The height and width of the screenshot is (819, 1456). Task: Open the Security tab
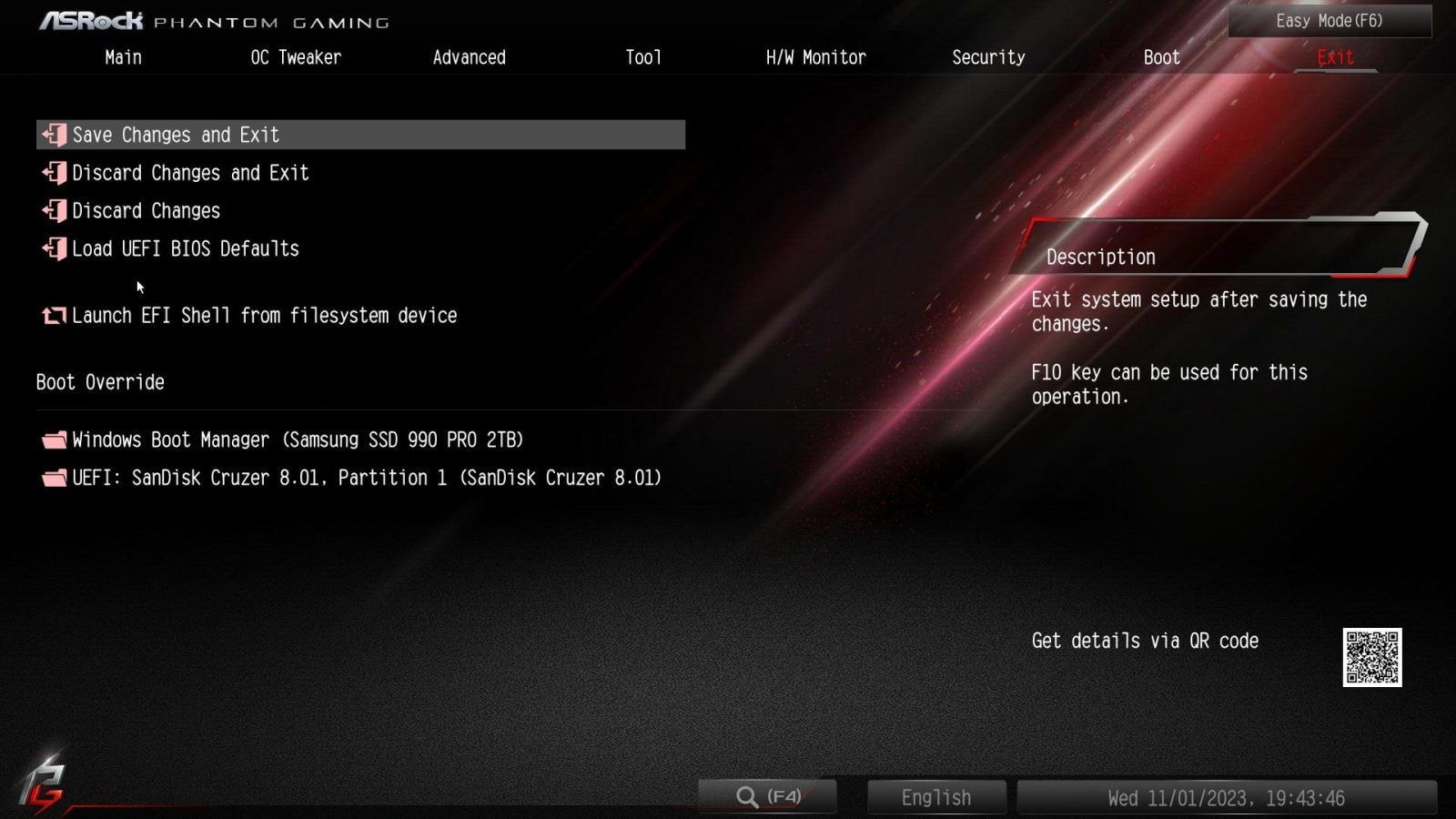tap(988, 57)
